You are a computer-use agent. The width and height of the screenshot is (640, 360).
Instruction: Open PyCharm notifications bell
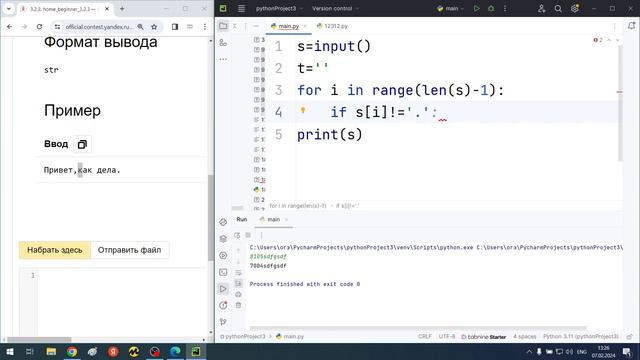(x=631, y=26)
